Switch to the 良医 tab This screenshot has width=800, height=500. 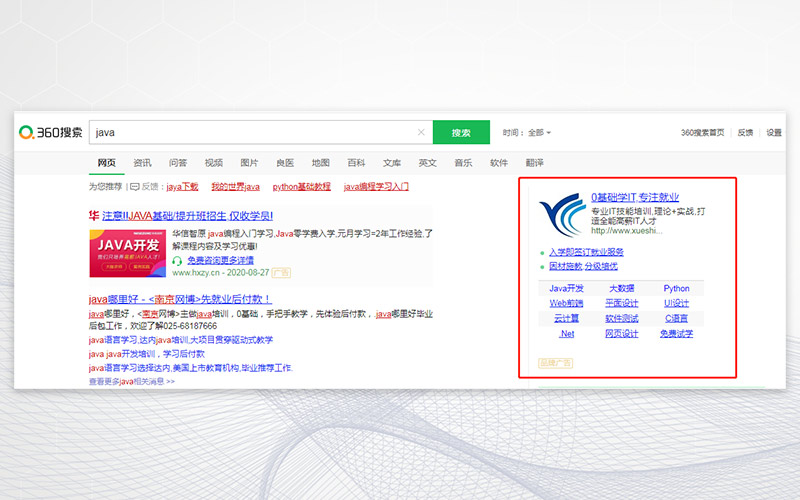tap(285, 163)
